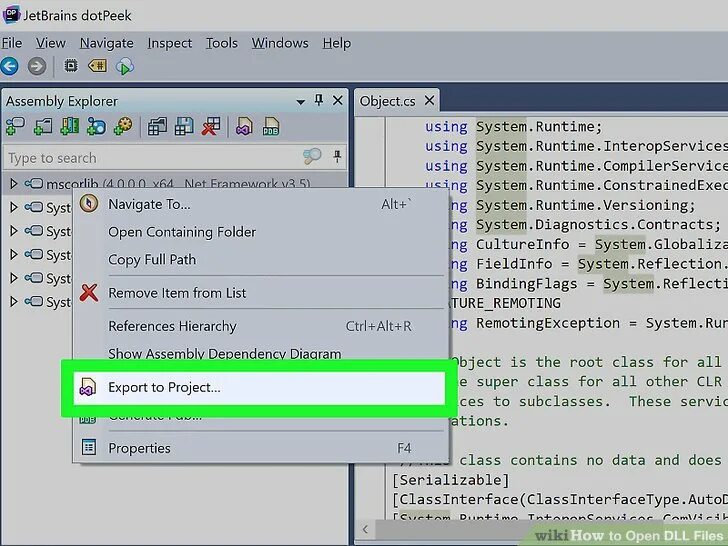Click the magnifier icon in the search box
This screenshot has height=546, width=728.
(312, 156)
